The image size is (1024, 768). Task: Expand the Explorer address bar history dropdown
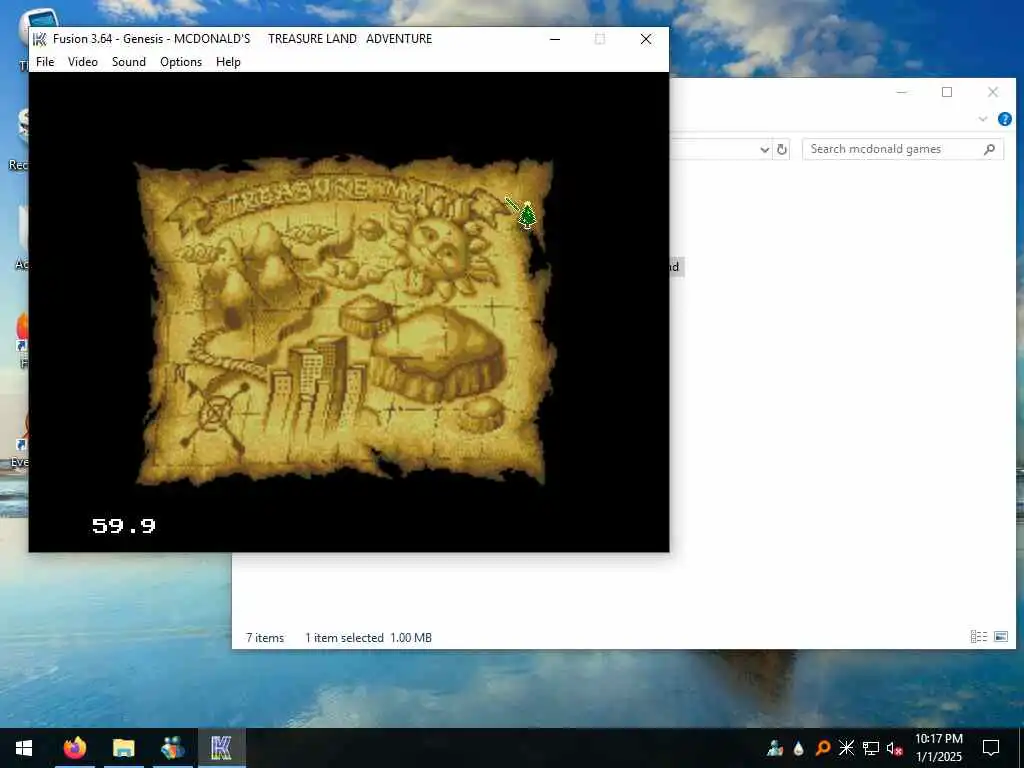[765, 150]
